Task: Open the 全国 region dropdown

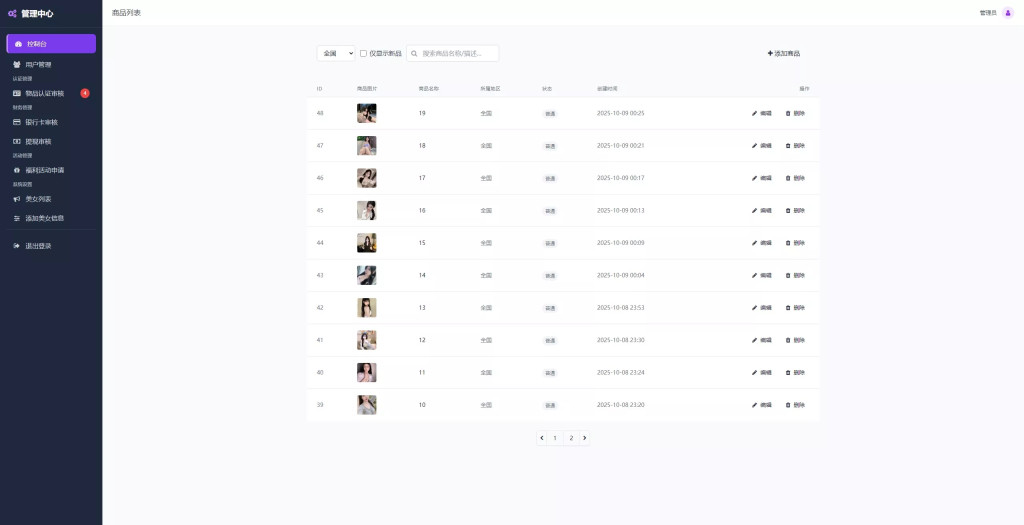Action: (x=336, y=53)
